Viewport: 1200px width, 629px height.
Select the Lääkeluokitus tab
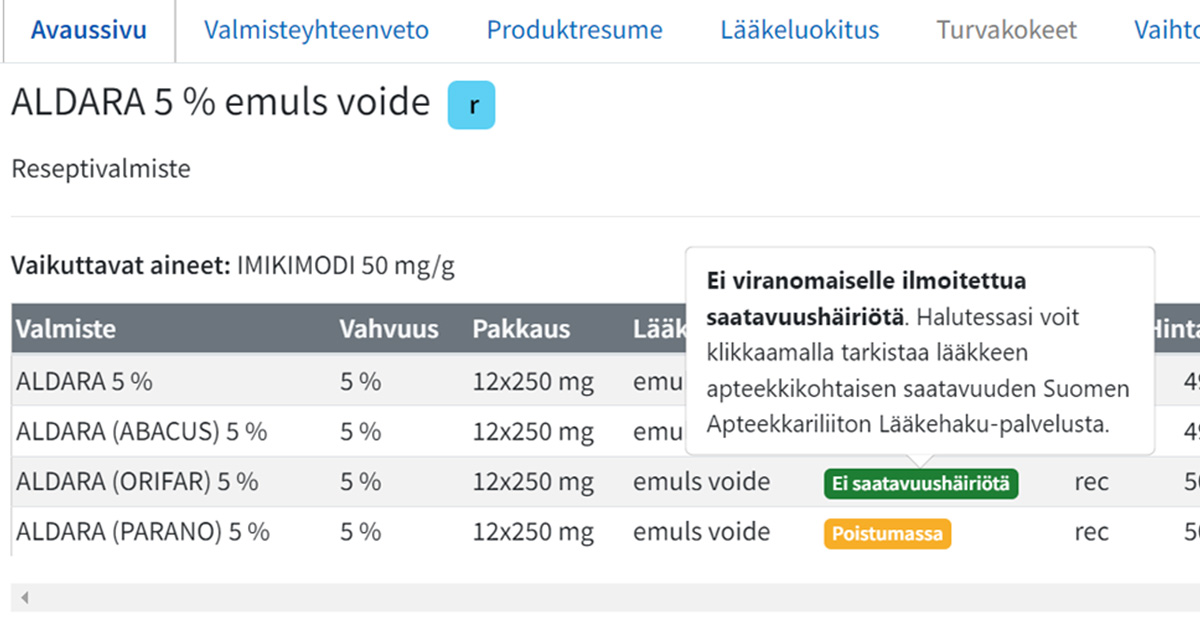tap(799, 30)
